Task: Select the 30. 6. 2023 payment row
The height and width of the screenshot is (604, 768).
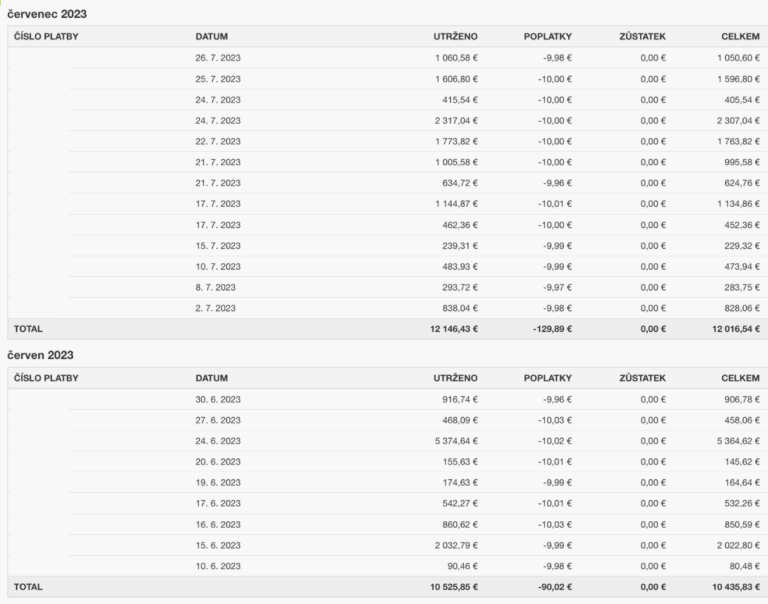Action: [387, 399]
